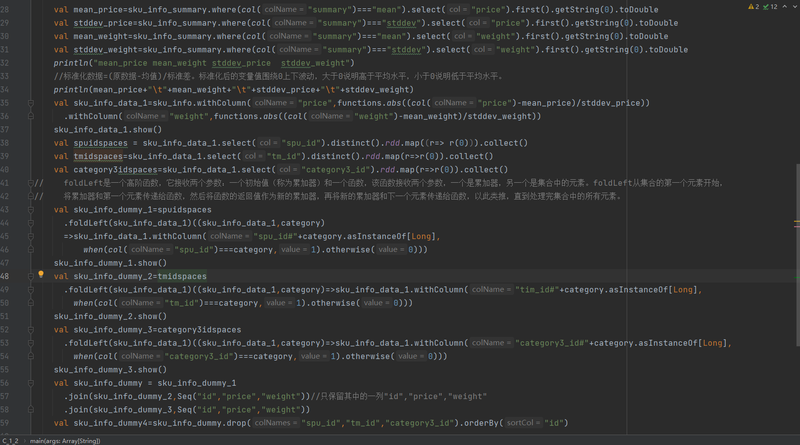
Task: Collapse fold marker on line 43
Action: 31,210
